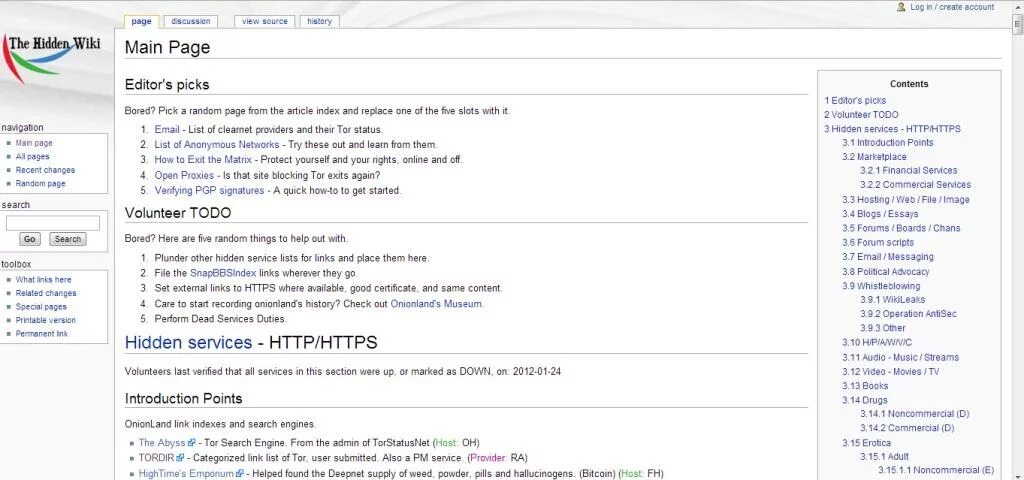Open Onionland's Museum link
Viewport: 1024px width, 480px height.
coord(436,304)
